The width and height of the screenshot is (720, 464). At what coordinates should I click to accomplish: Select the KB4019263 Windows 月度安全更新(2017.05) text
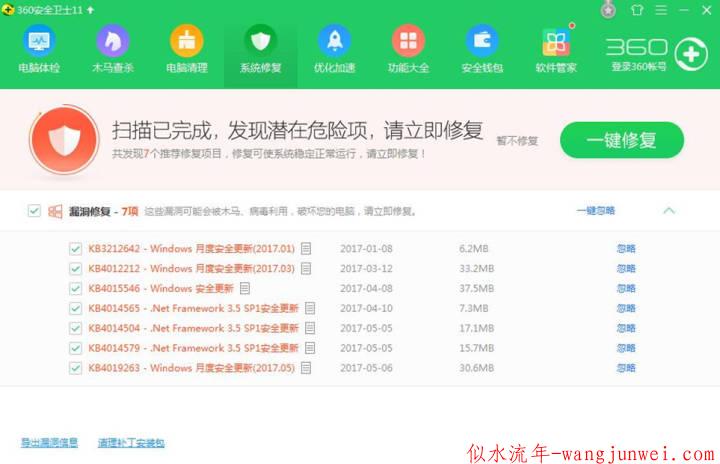tap(191, 368)
